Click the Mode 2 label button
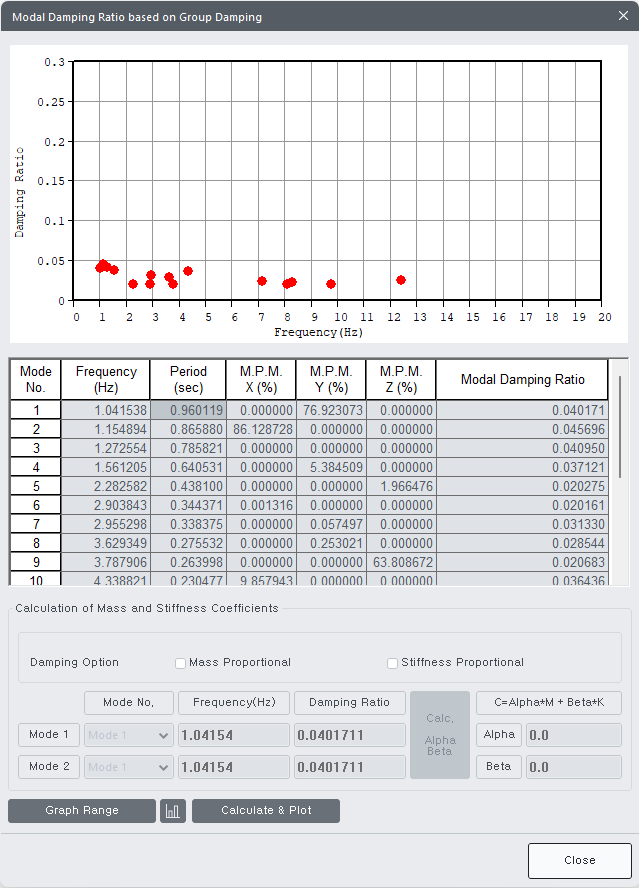Screen dimensions: 639x888 49,766
